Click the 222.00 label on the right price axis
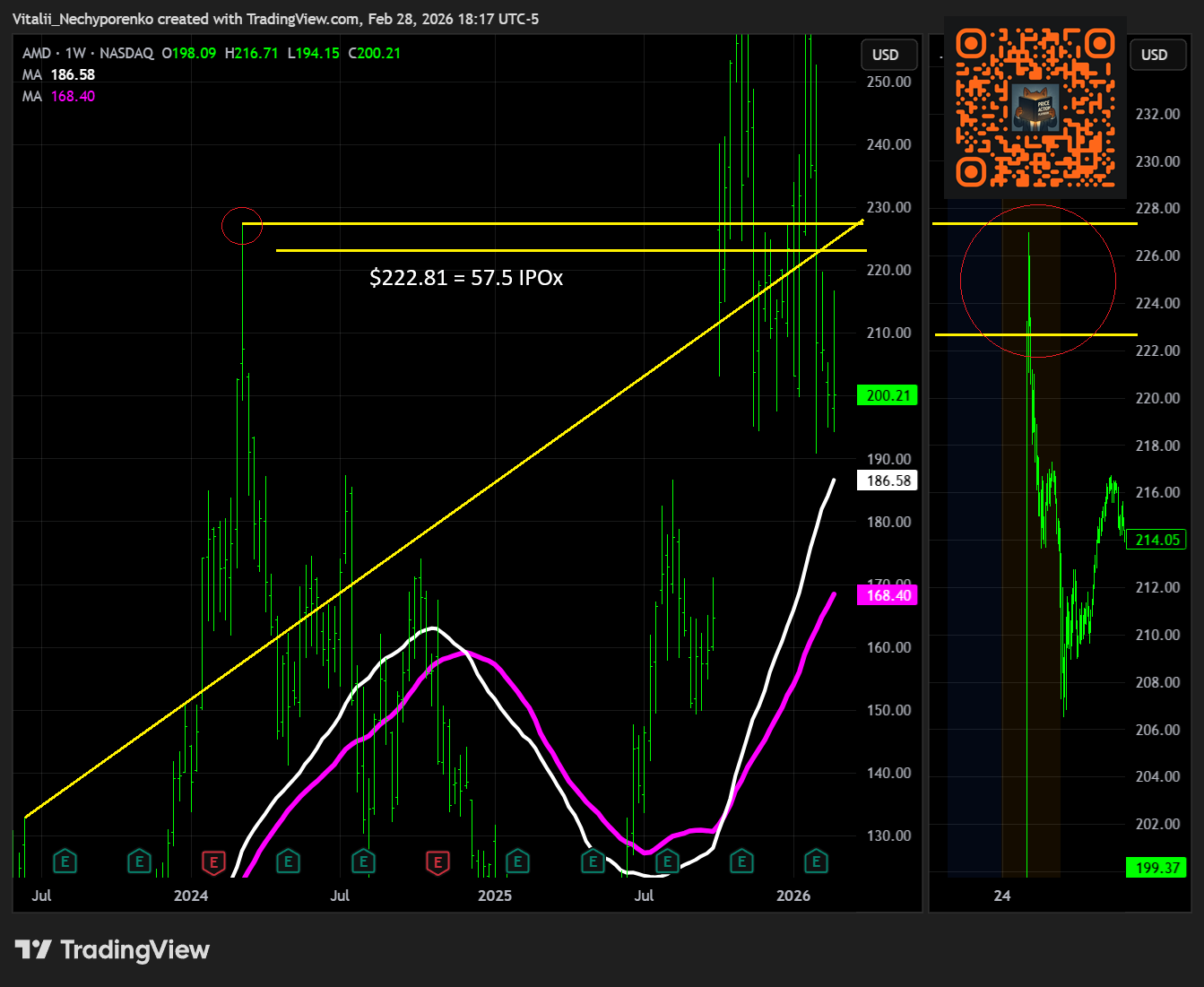1204x987 pixels. (1157, 351)
